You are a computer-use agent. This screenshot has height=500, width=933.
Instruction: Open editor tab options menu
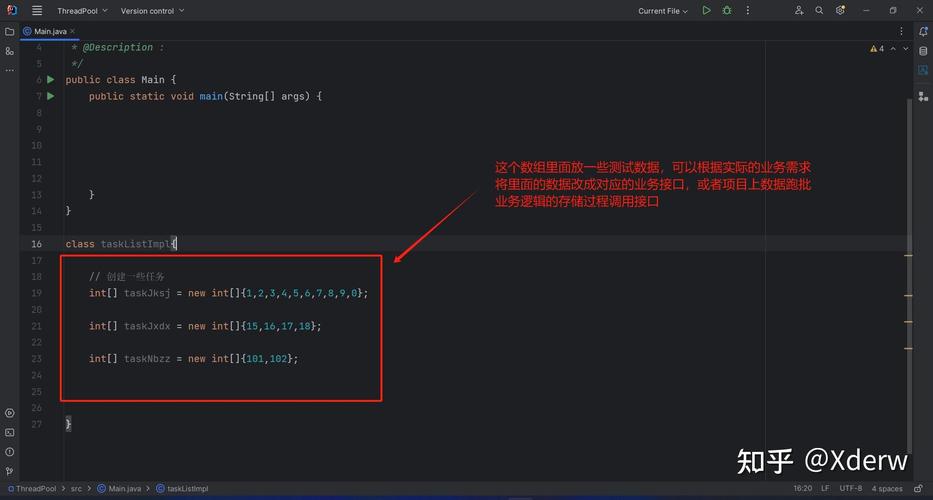[x=901, y=31]
